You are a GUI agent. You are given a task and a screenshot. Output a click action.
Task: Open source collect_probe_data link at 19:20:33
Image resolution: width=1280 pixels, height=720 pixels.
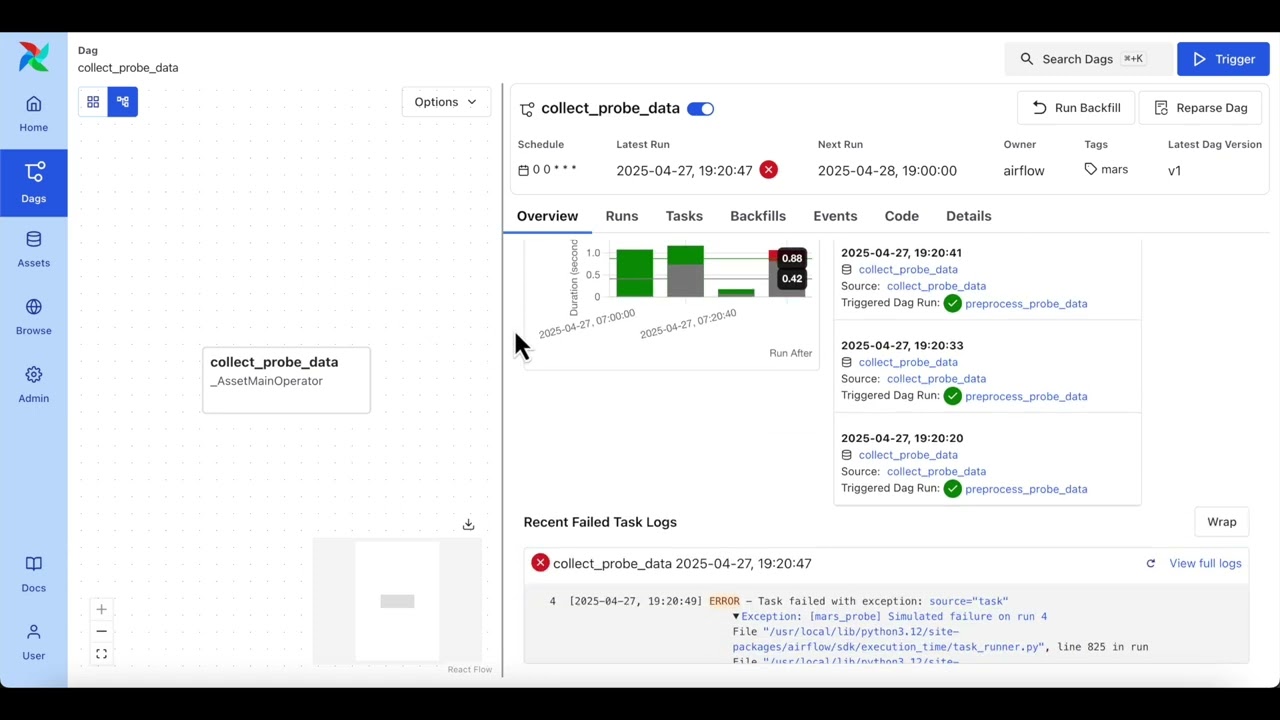pyautogui.click(x=936, y=379)
